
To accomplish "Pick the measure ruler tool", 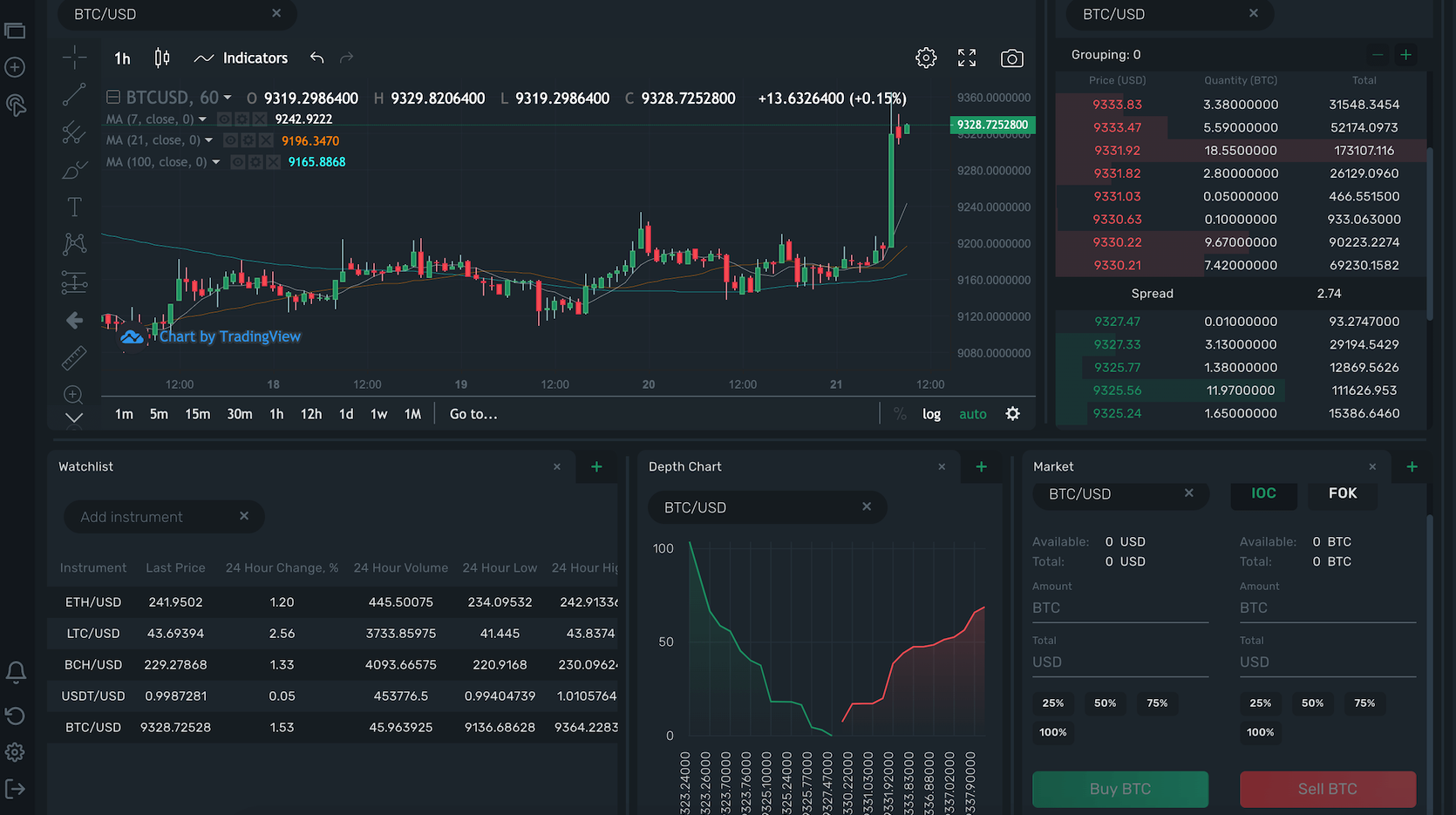I will pos(74,357).
